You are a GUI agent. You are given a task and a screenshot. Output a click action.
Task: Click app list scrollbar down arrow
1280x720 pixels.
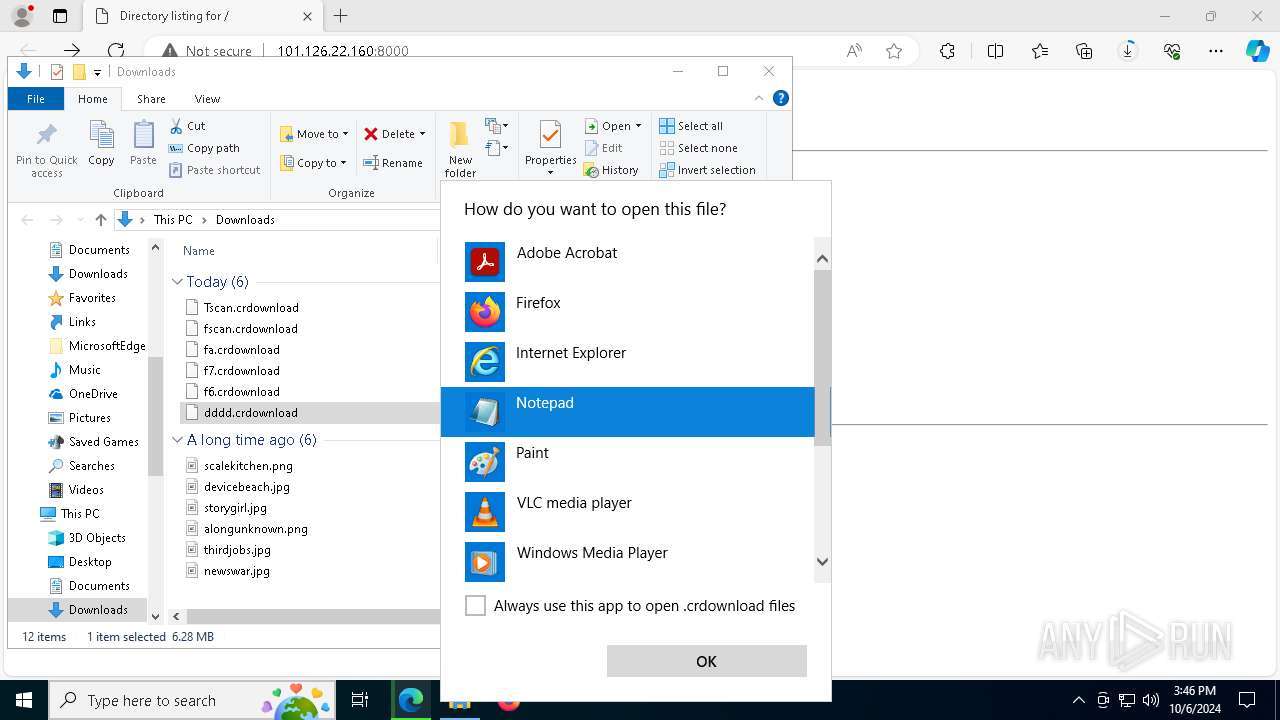pyautogui.click(x=822, y=562)
